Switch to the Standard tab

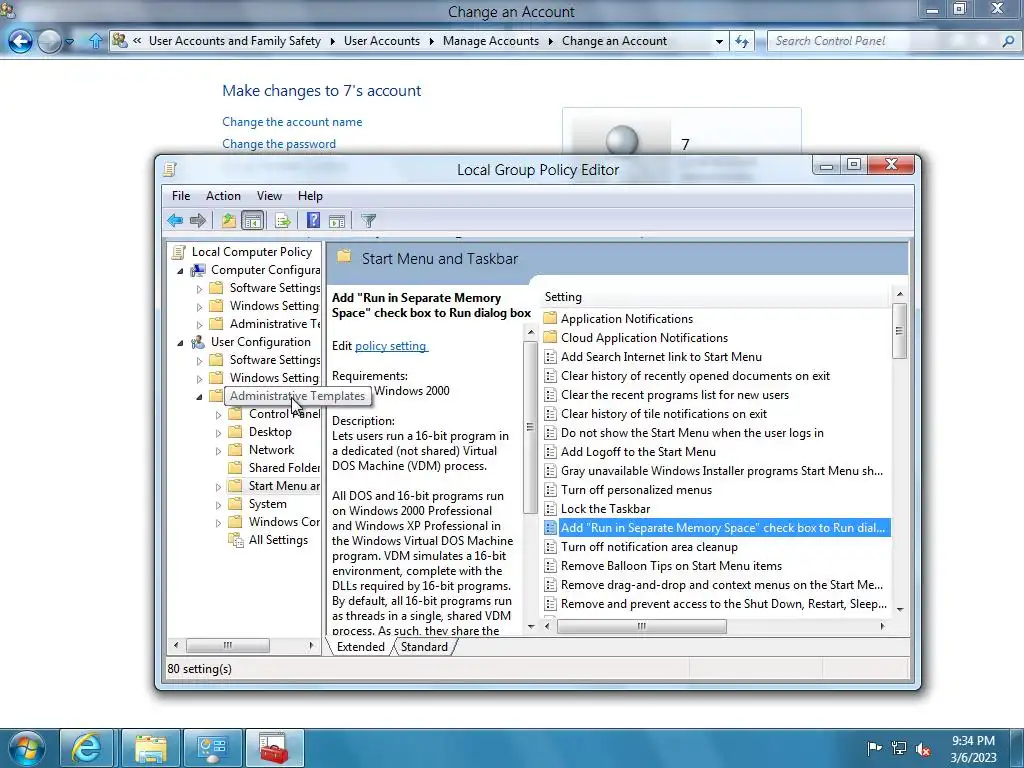pos(424,647)
